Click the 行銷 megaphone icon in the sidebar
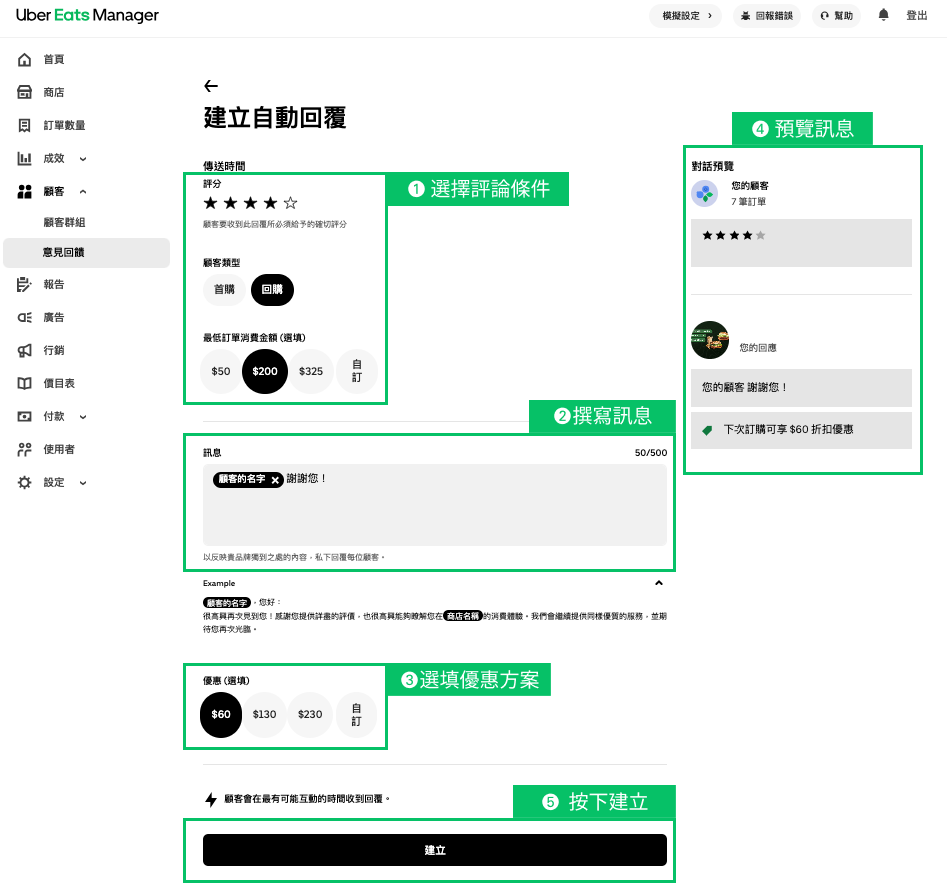The height and width of the screenshot is (883, 947). pyautogui.click(x=25, y=351)
